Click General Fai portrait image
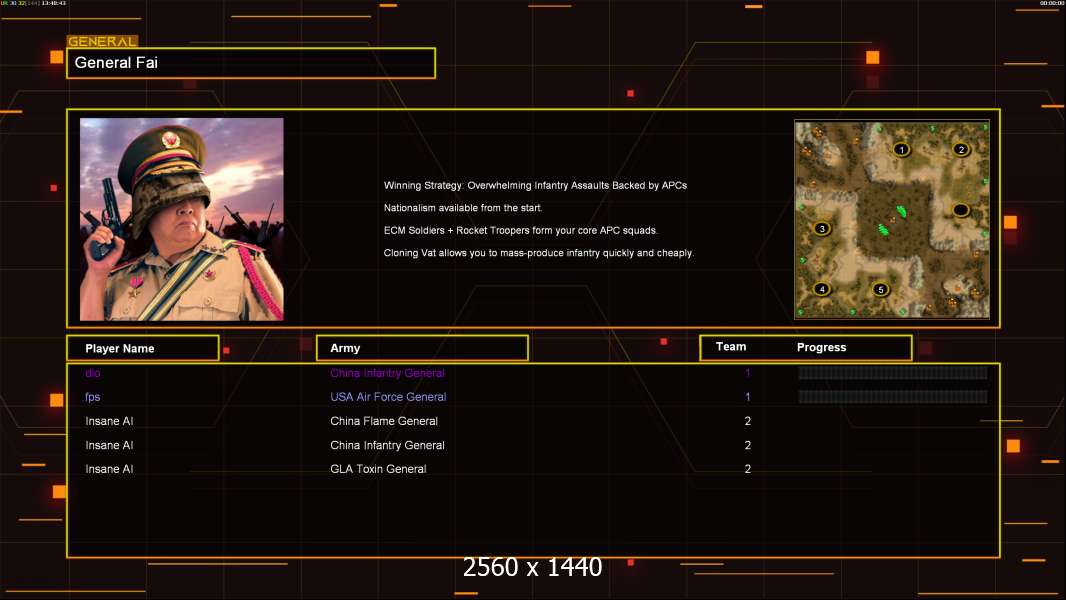This screenshot has height=600, width=1066. [182, 219]
